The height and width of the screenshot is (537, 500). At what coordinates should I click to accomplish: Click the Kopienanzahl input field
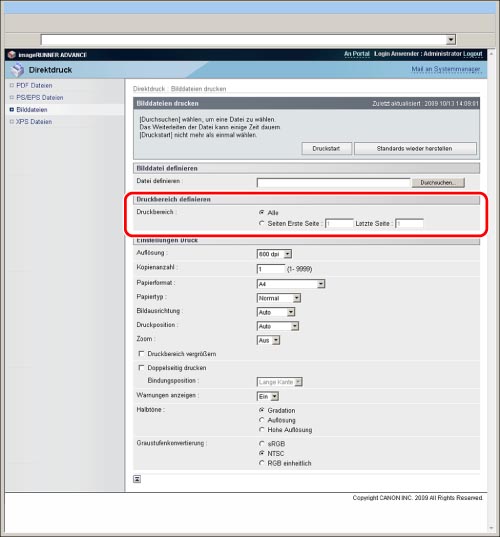tap(271, 269)
